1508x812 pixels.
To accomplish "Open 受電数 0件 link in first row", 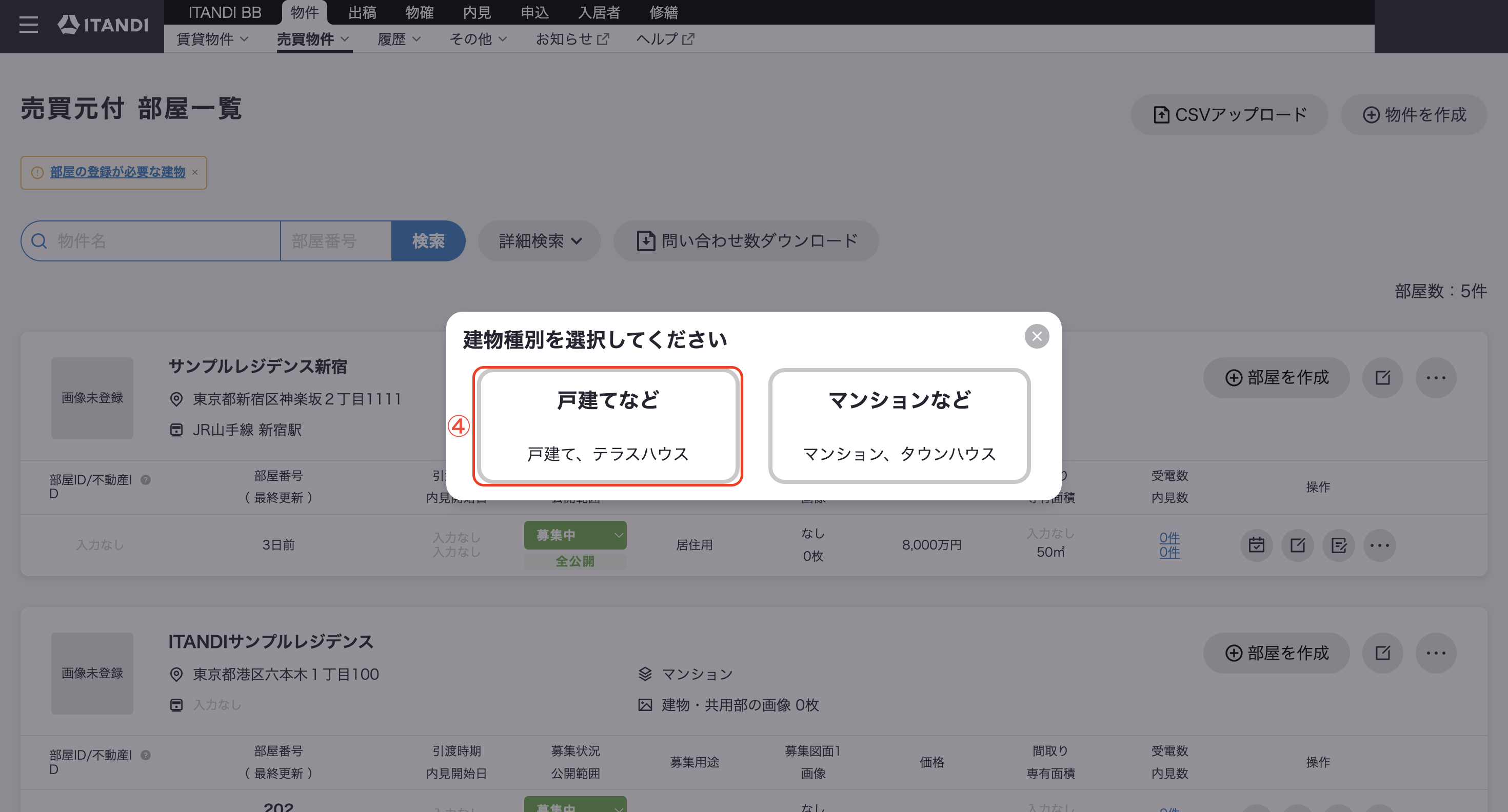I will click(x=1169, y=538).
